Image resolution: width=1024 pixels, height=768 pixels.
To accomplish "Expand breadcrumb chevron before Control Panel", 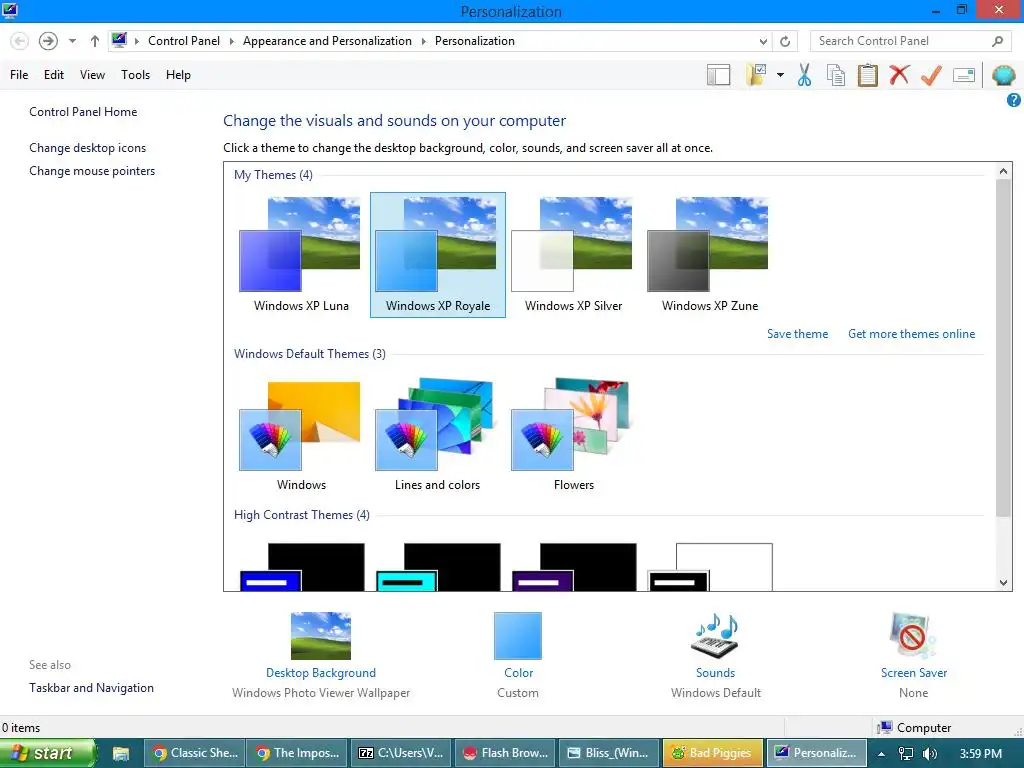I will pos(136,41).
